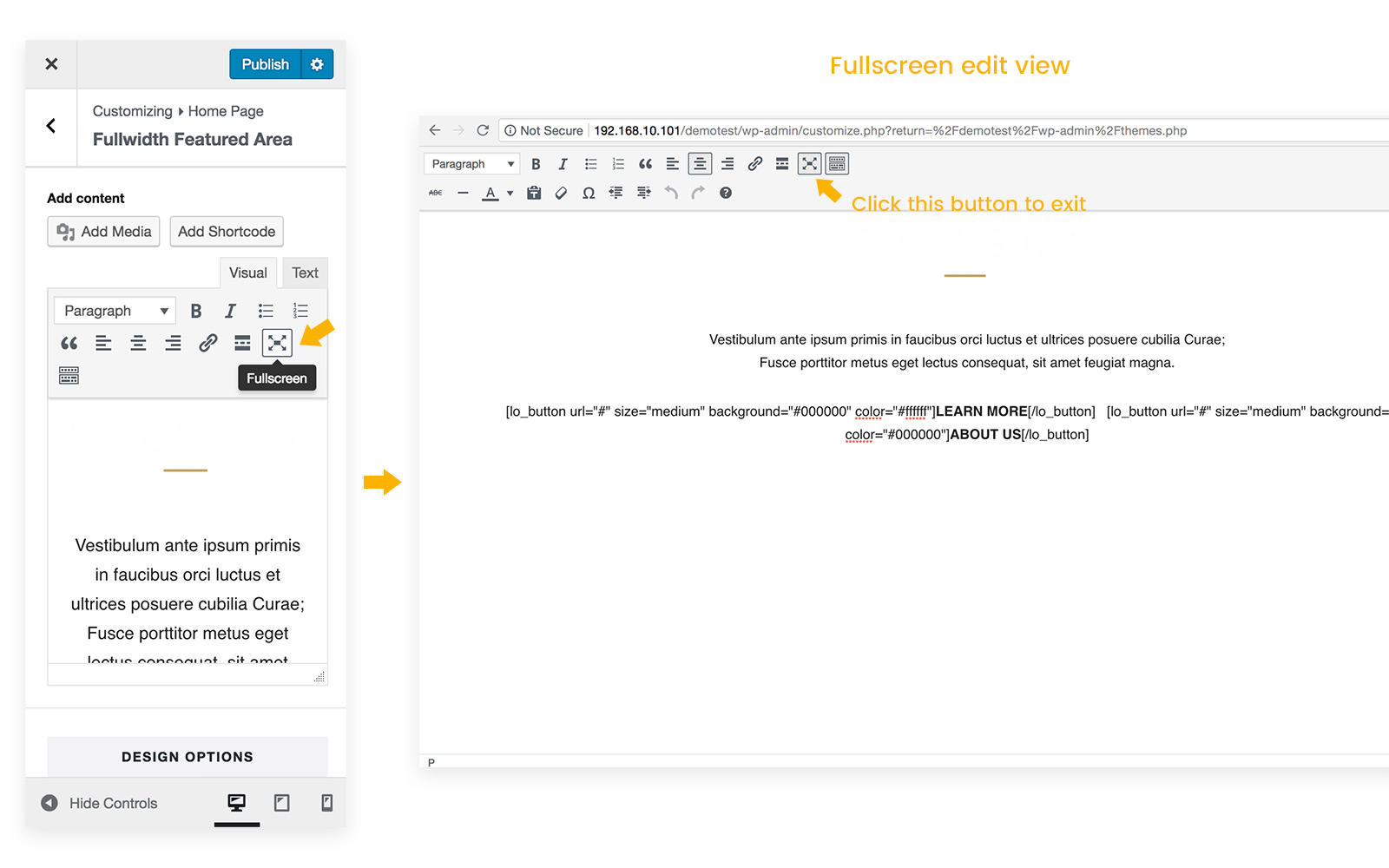Click the Paste as text clipboard icon
This screenshot has width=1389, height=868.
[x=534, y=193]
